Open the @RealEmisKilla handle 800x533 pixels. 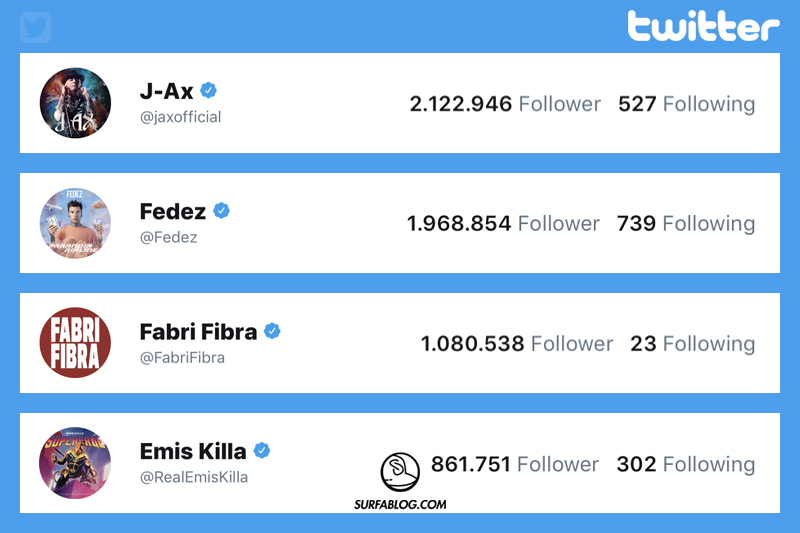coord(194,477)
